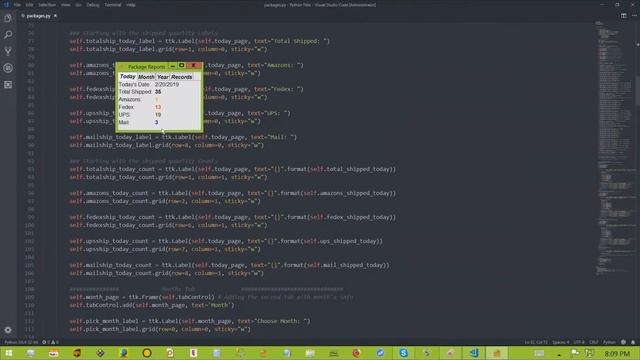Open the Search view in activity bar
Image resolution: width=640 pixels, height=360 pixels.
click(8, 35)
